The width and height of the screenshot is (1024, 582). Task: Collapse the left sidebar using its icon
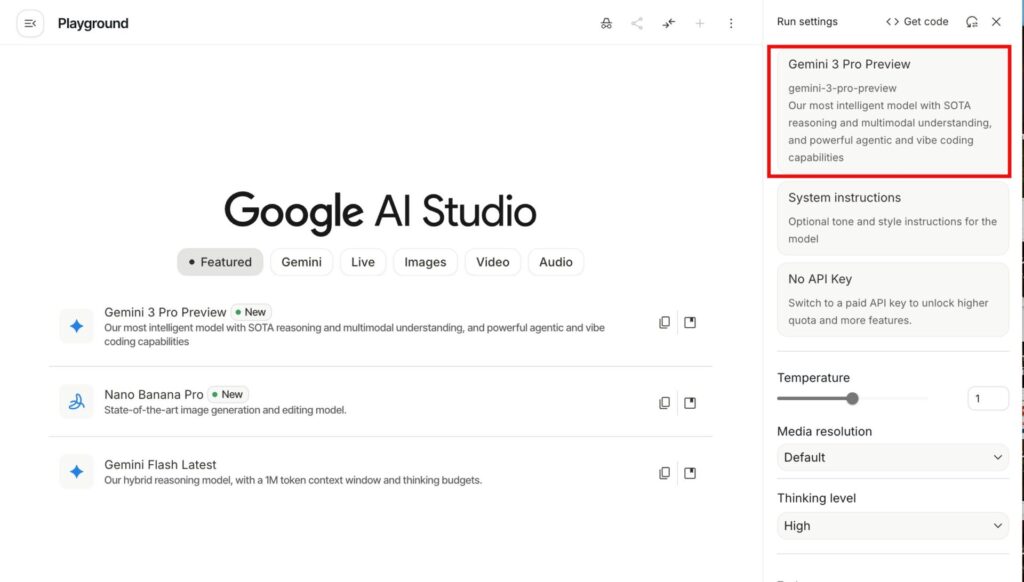point(30,22)
